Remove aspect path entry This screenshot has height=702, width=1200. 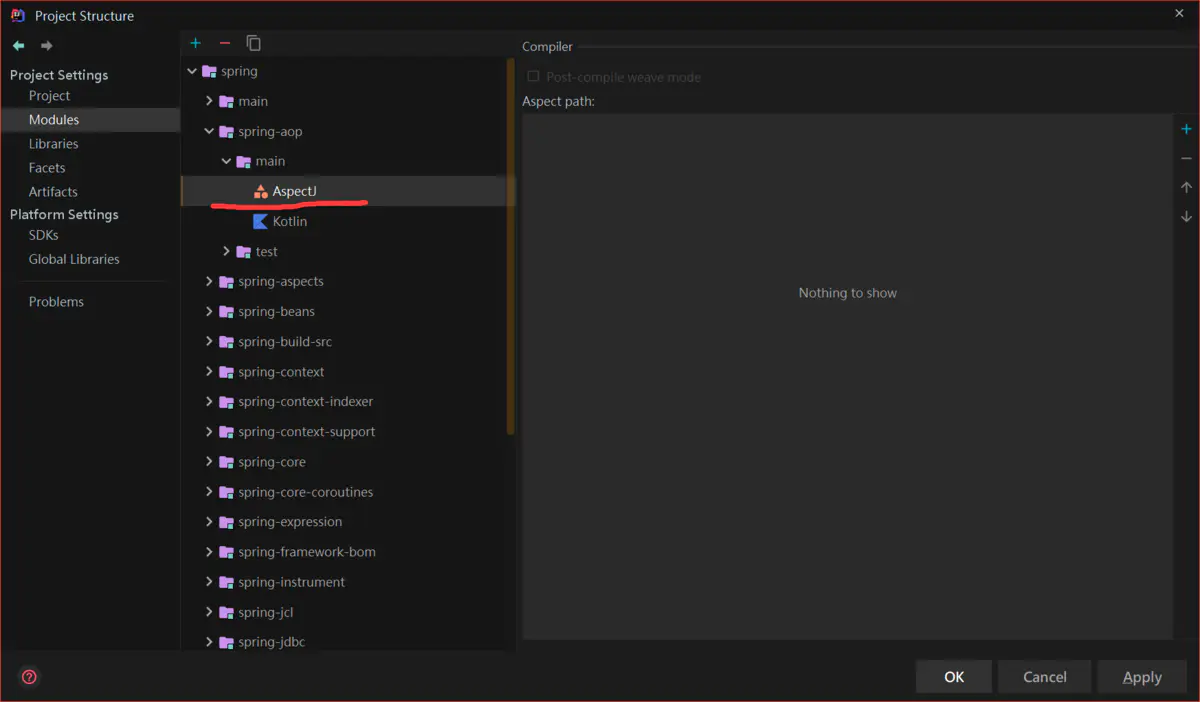pos(1186,158)
